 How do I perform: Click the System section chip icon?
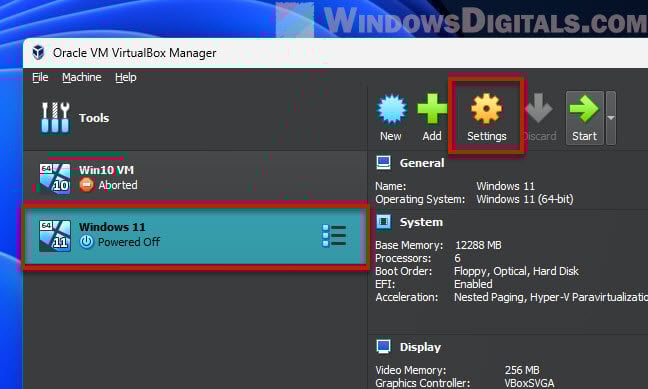(384, 222)
